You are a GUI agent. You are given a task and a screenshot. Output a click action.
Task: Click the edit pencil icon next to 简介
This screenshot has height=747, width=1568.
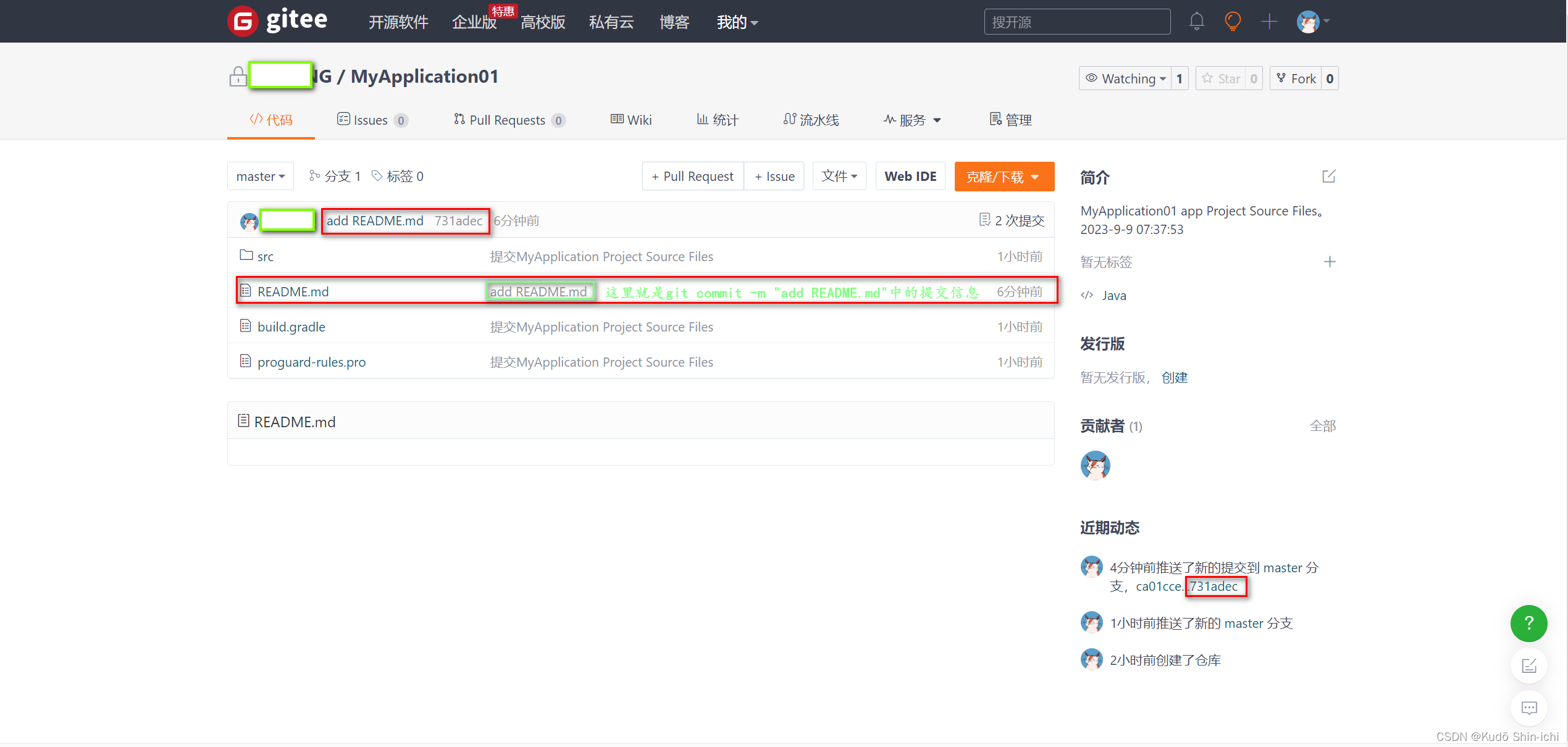pos(1328,177)
